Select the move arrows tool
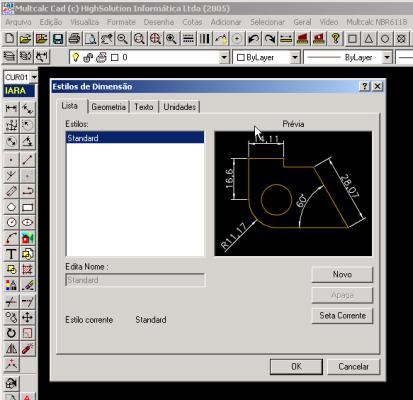Image resolution: width=413 pixels, height=400 pixels. [x=27, y=317]
